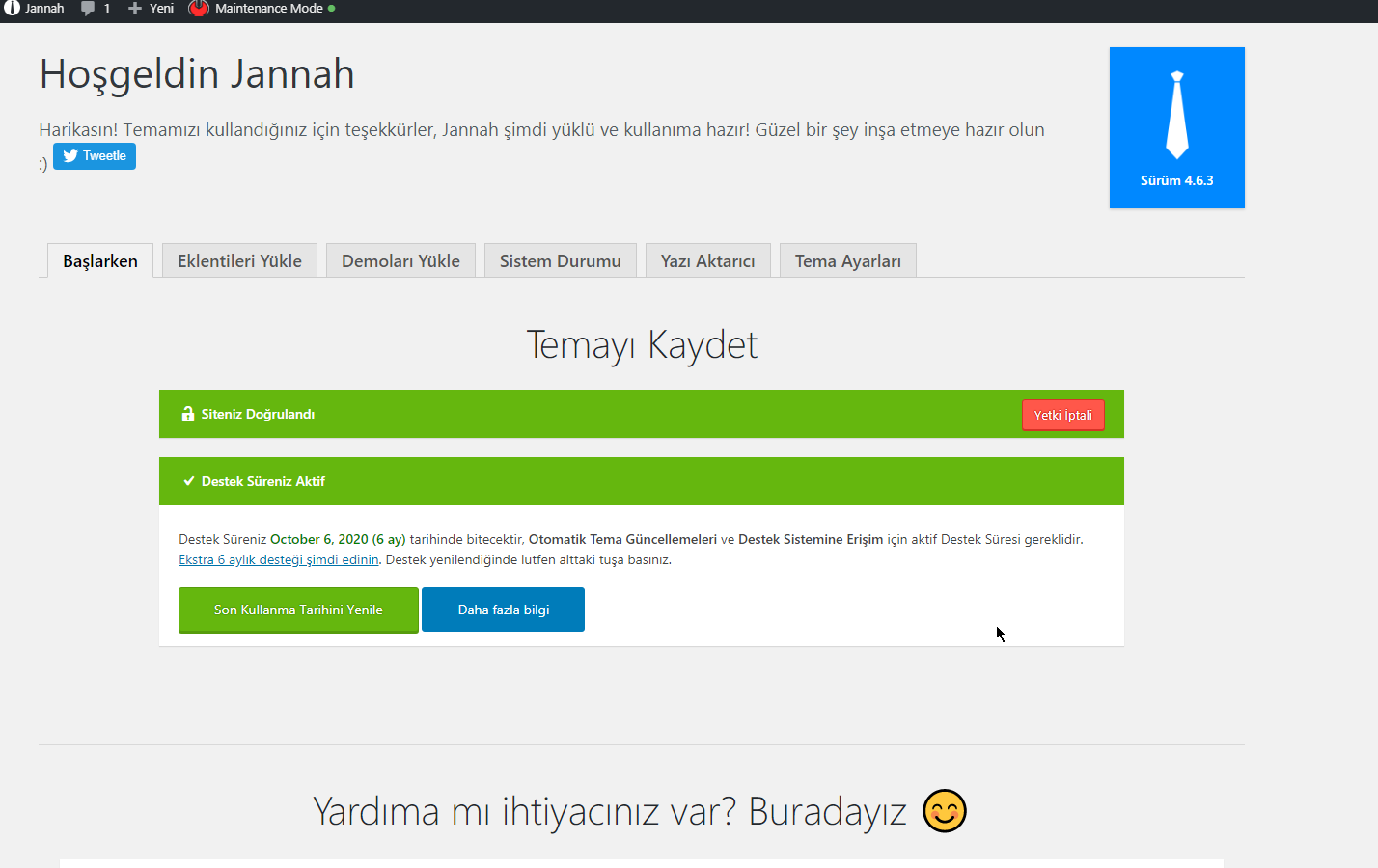This screenshot has height=868, width=1378.
Task: Click the plus icon beside Yeni
Action: (x=135, y=9)
